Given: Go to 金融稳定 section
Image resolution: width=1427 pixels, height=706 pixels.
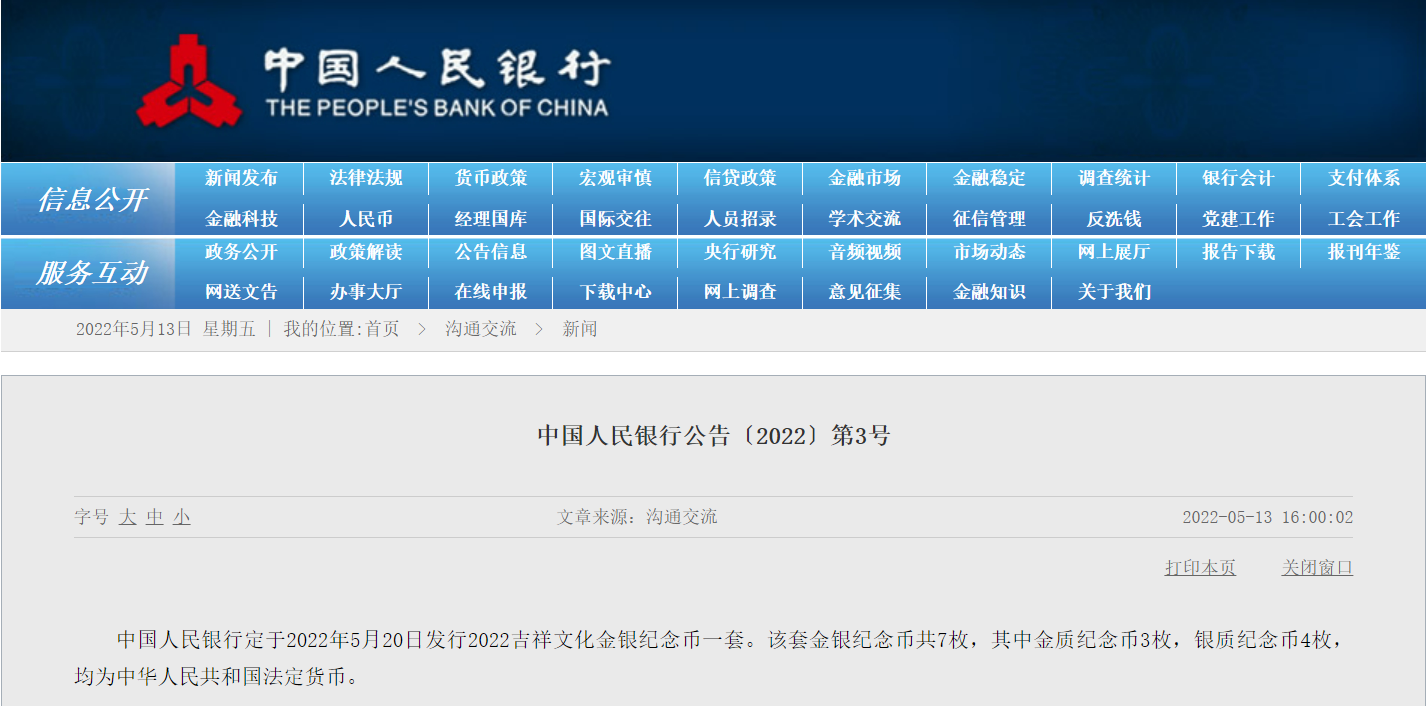Looking at the screenshot, I should pyautogui.click(x=989, y=178).
